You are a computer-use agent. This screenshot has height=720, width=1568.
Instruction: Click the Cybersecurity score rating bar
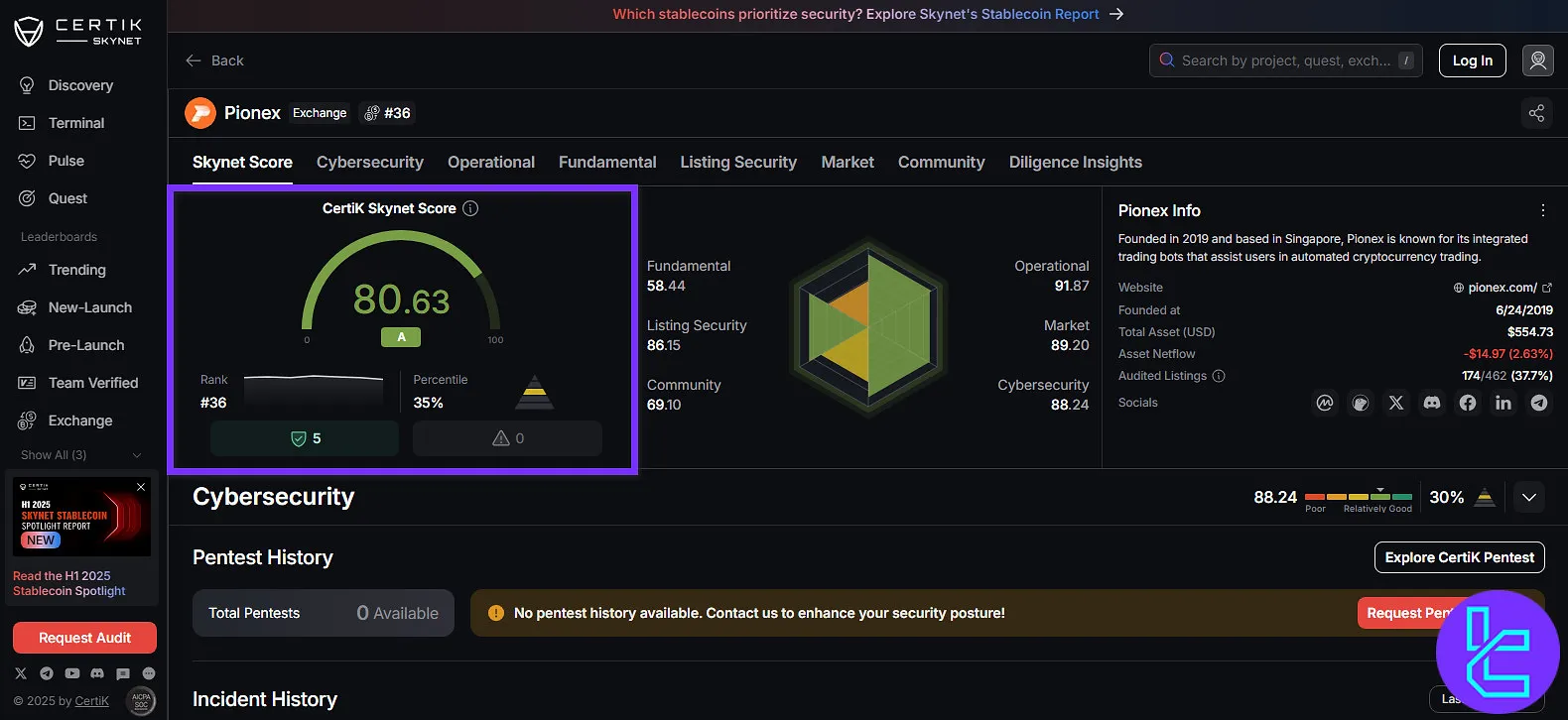click(x=1358, y=496)
